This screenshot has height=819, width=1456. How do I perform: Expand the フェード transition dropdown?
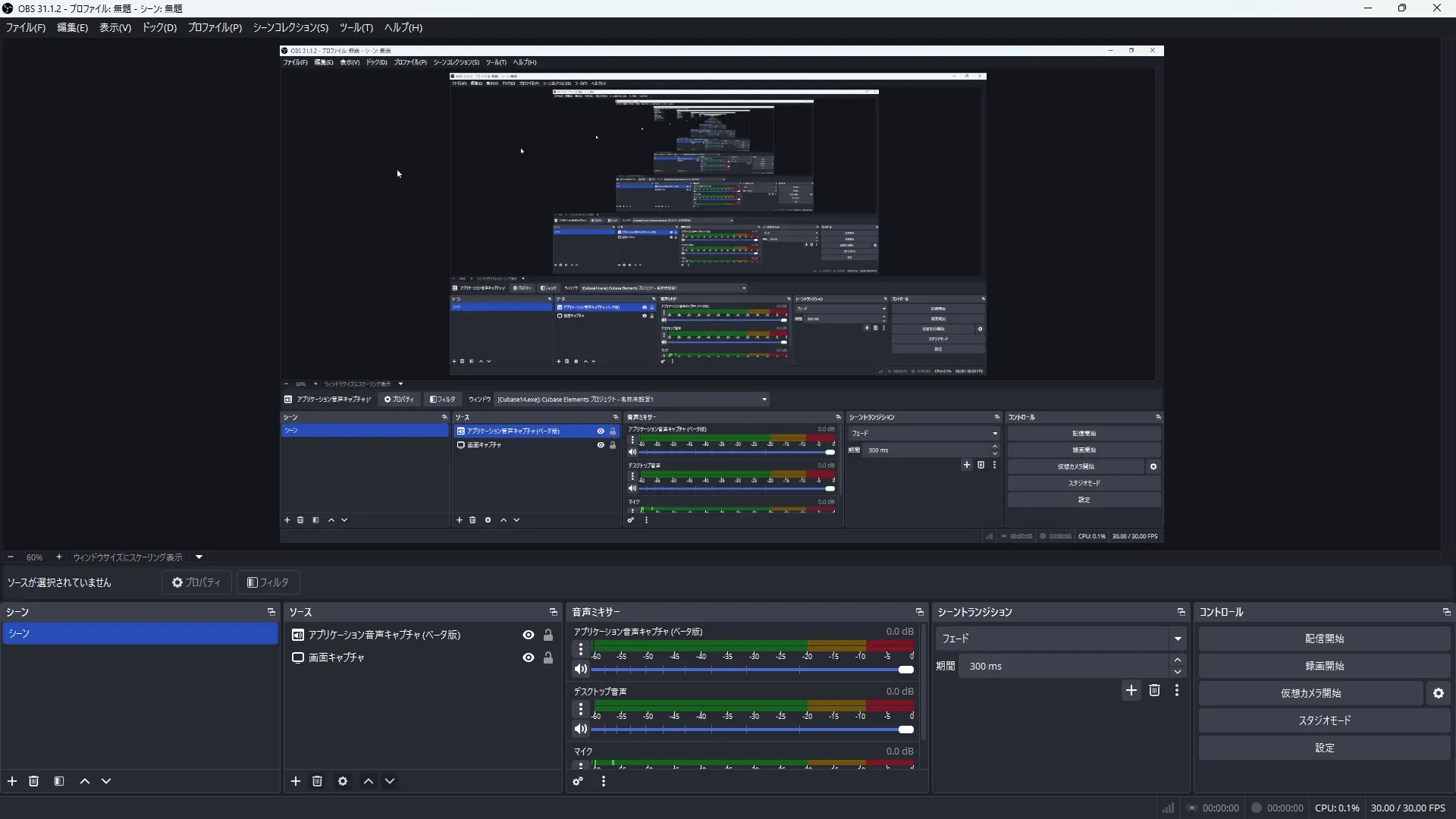click(1177, 639)
